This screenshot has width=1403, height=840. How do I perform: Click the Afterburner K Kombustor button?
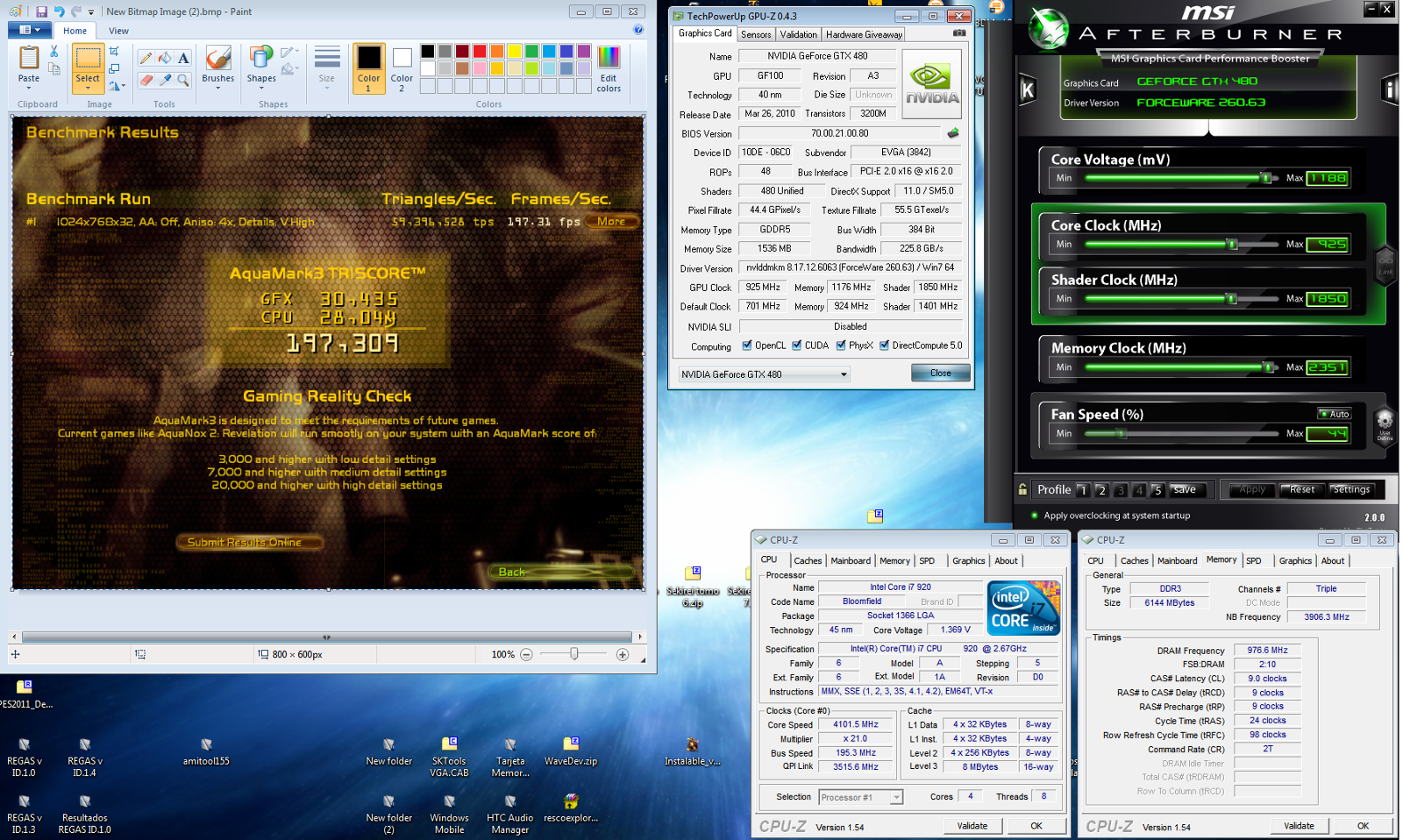coord(1027,89)
